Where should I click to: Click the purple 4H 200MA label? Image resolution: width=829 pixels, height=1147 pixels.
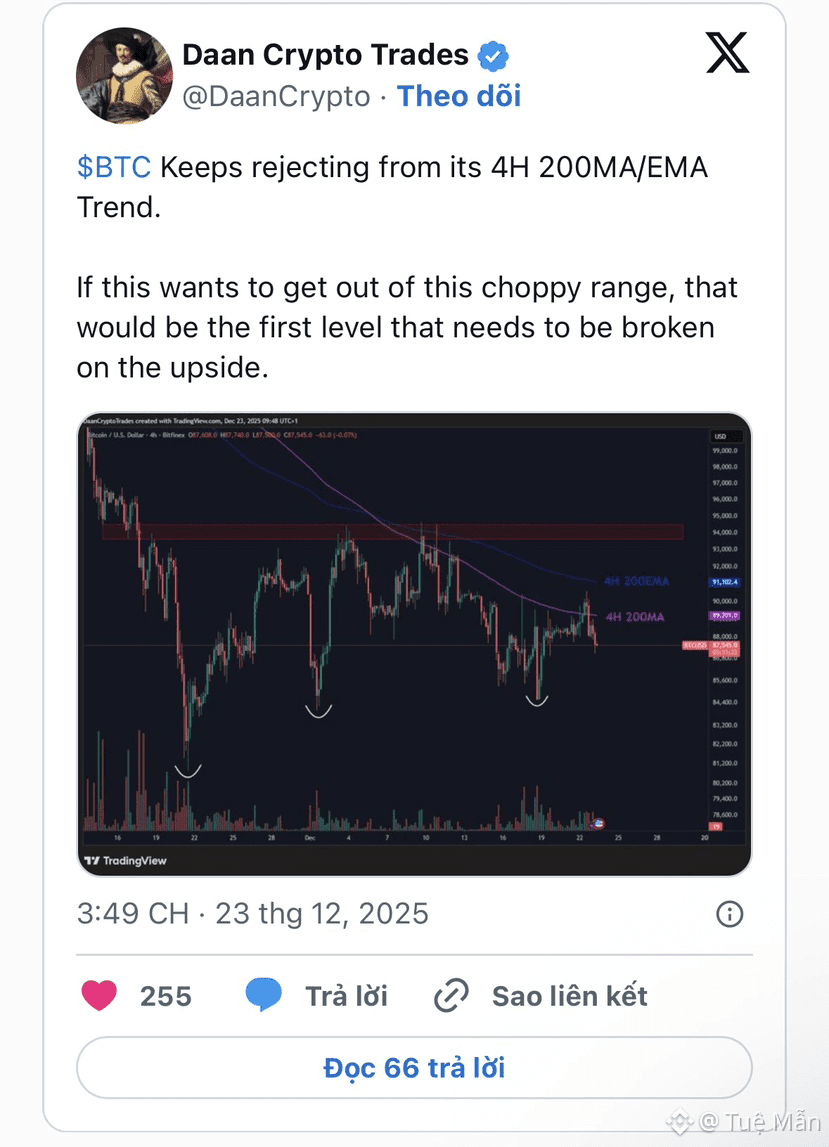634,617
